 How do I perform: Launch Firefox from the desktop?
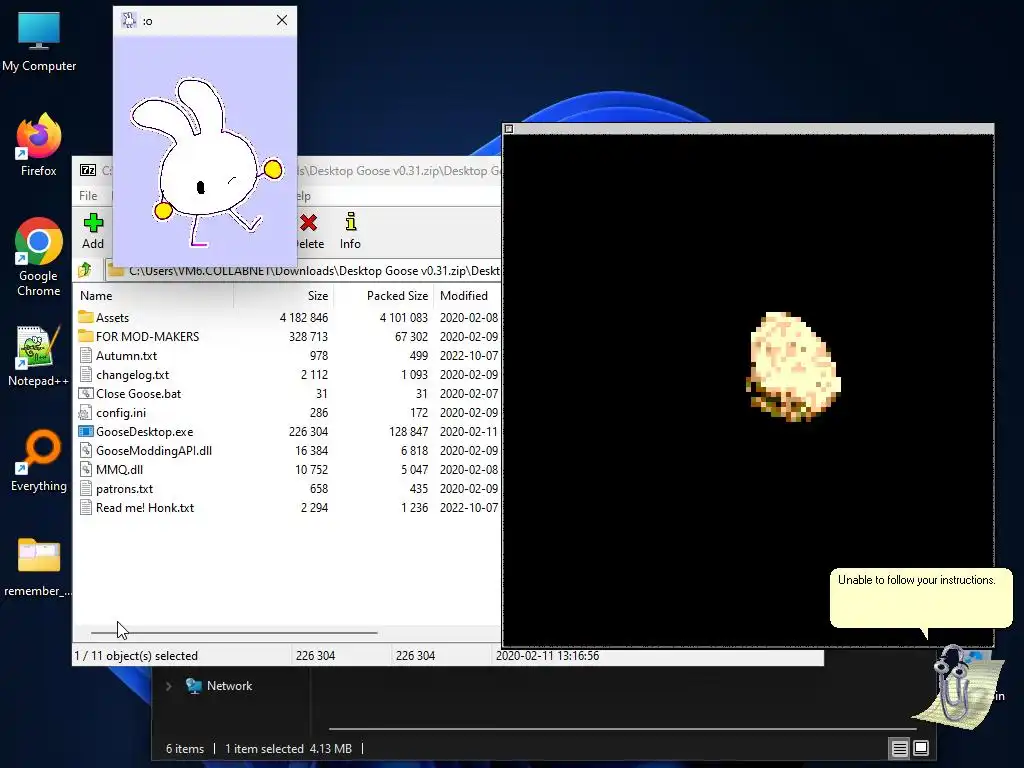tap(39, 145)
